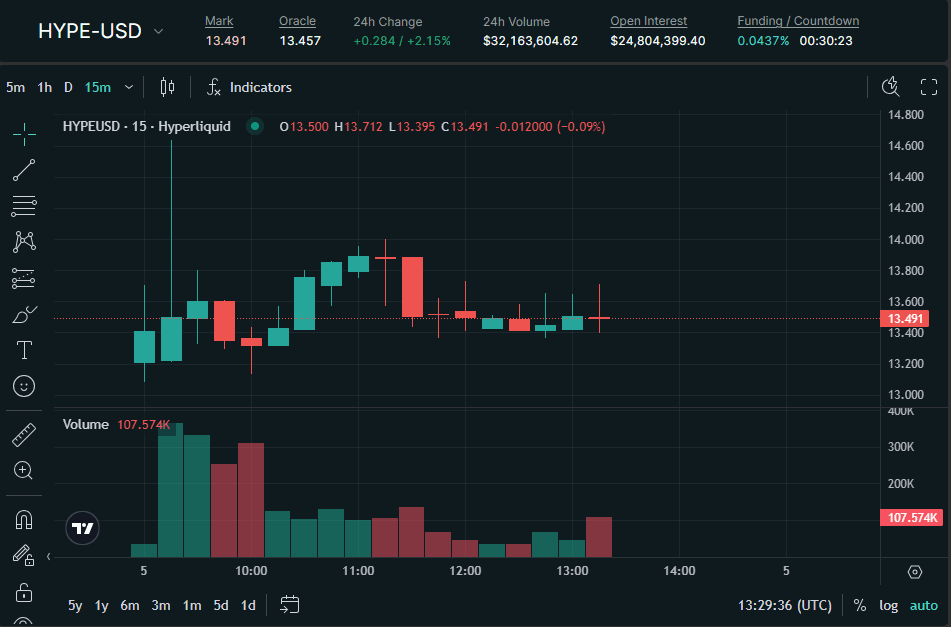
Task: Enable the log scale option
Action: (888, 605)
